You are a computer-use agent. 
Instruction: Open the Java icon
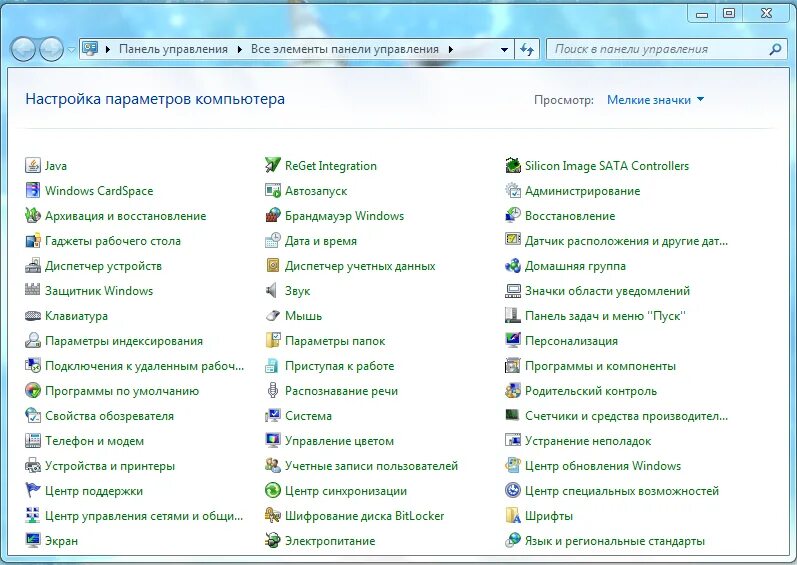33,165
